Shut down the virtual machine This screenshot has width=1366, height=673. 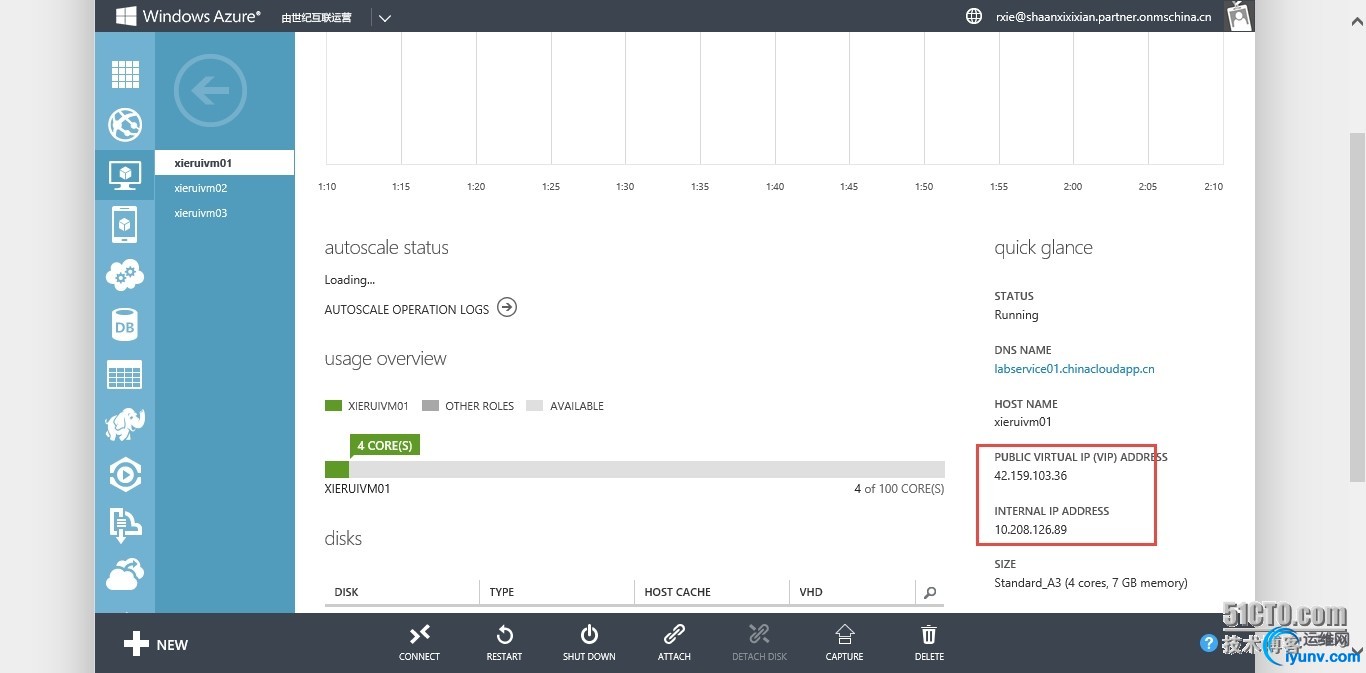[589, 641]
